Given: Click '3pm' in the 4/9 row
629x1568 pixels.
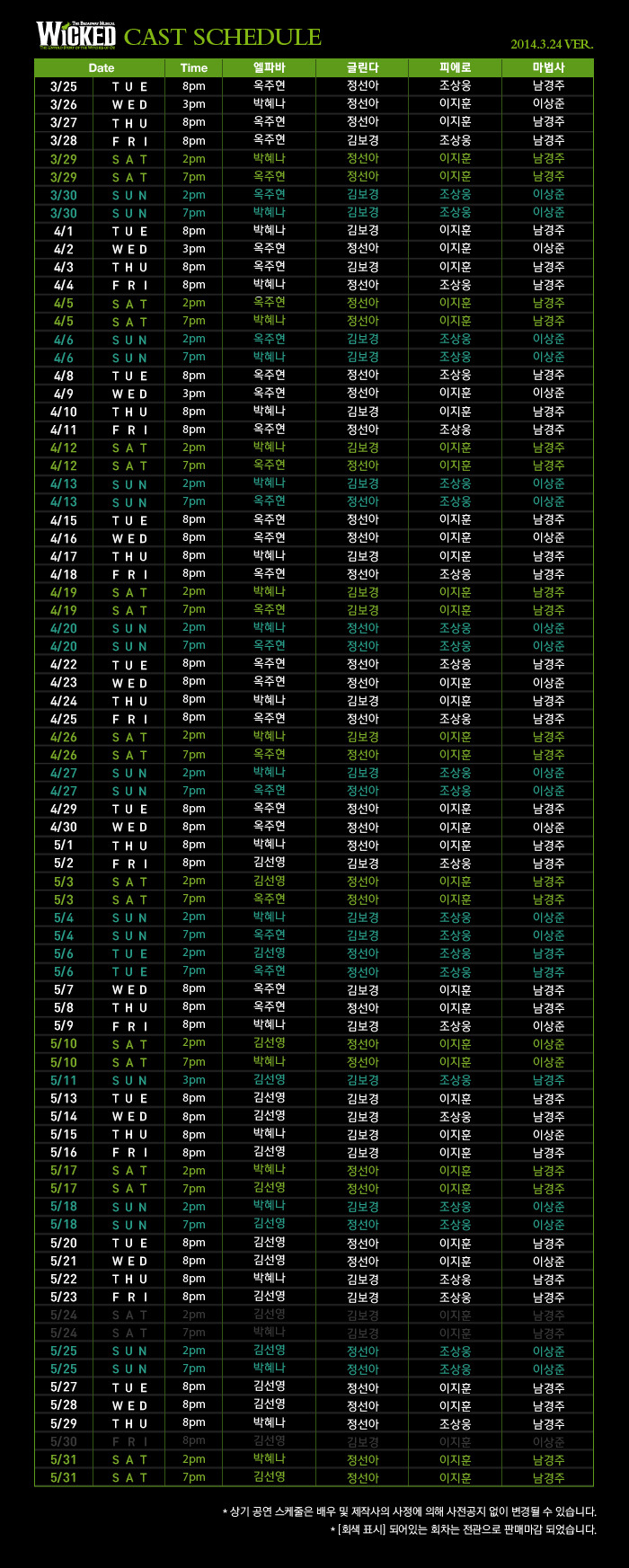Looking at the screenshot, I should [x=193, y=394].
